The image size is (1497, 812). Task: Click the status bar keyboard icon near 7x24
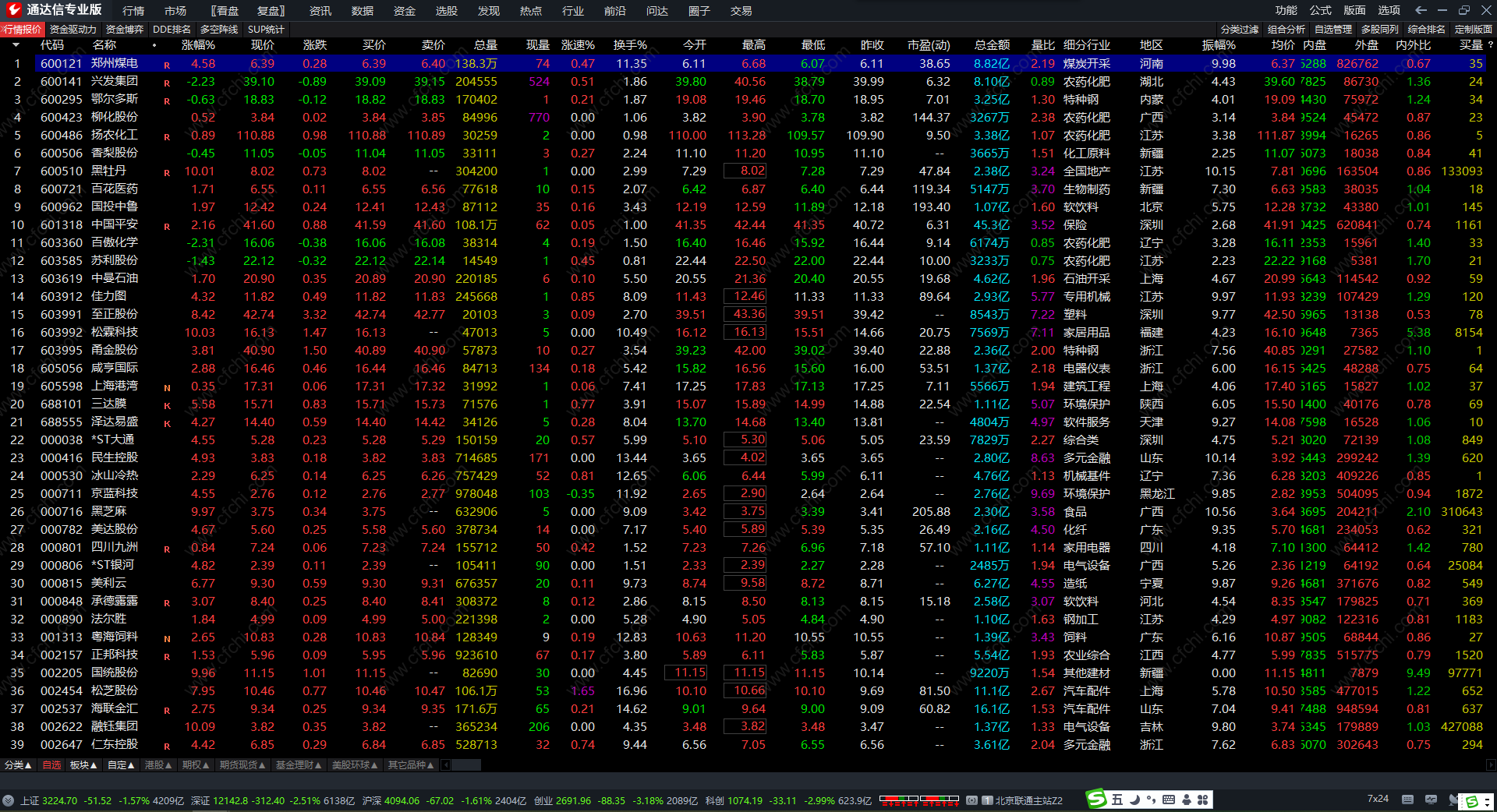(1407, 800)
